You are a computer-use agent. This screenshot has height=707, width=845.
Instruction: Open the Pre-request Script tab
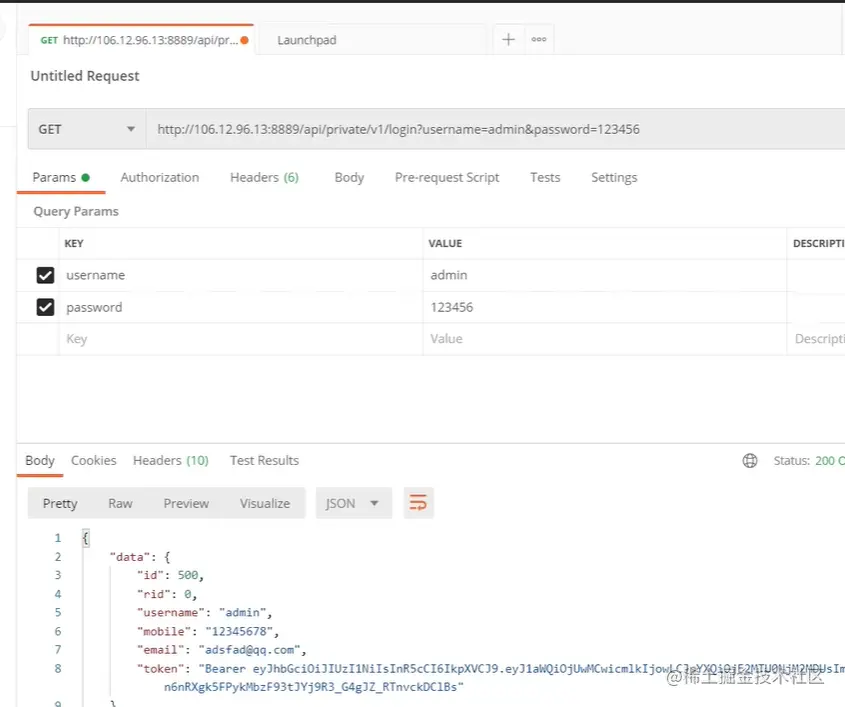tap(447, 178)
